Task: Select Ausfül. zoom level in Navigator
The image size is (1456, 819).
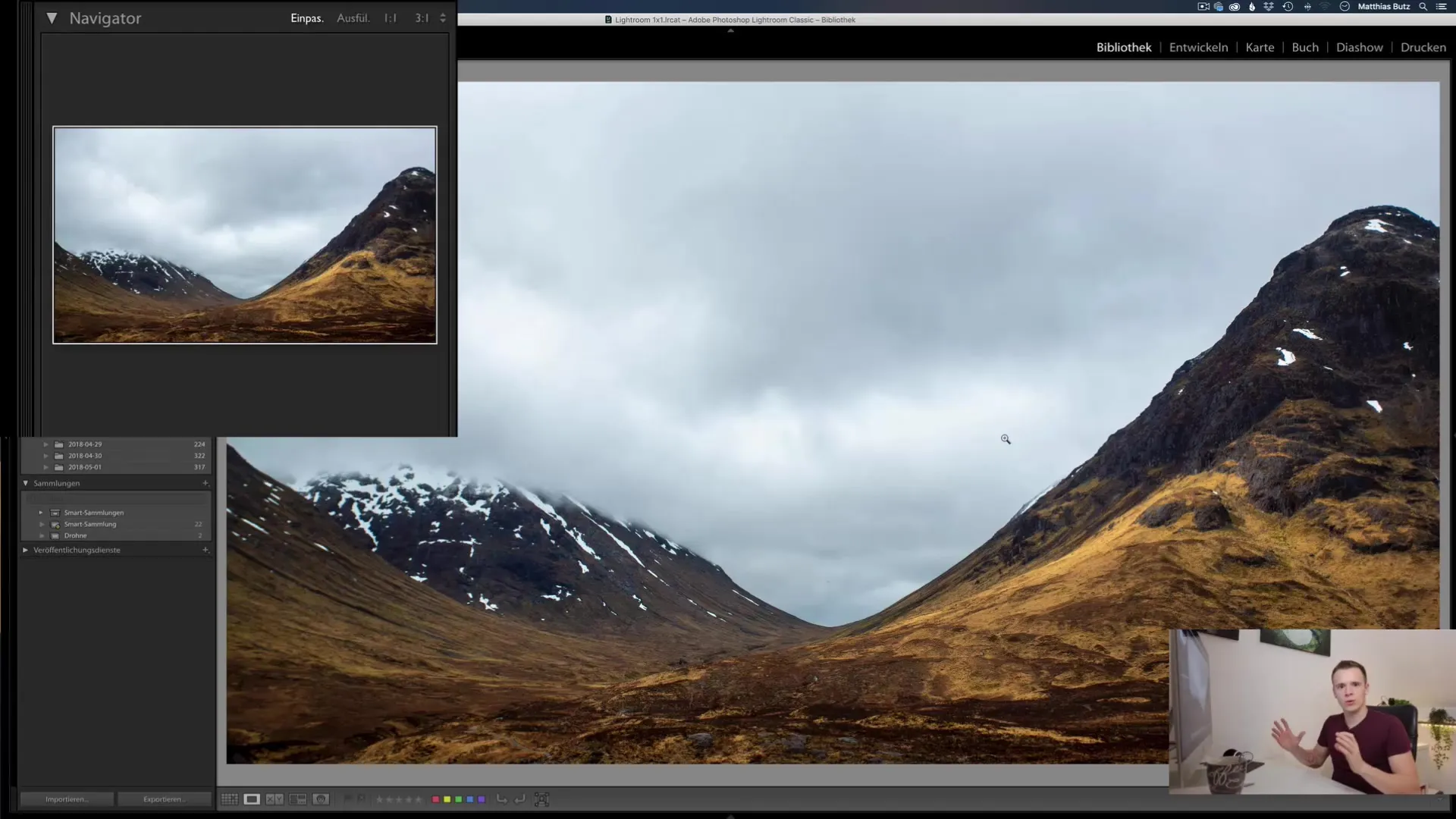Action: 353,18
